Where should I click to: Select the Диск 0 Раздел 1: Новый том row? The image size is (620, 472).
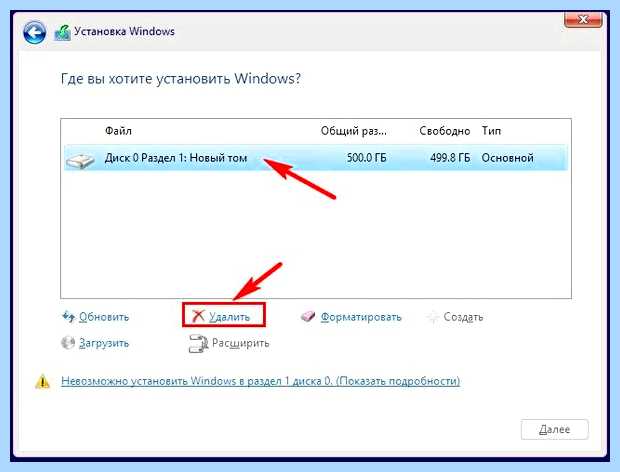(x=316, y=158)
